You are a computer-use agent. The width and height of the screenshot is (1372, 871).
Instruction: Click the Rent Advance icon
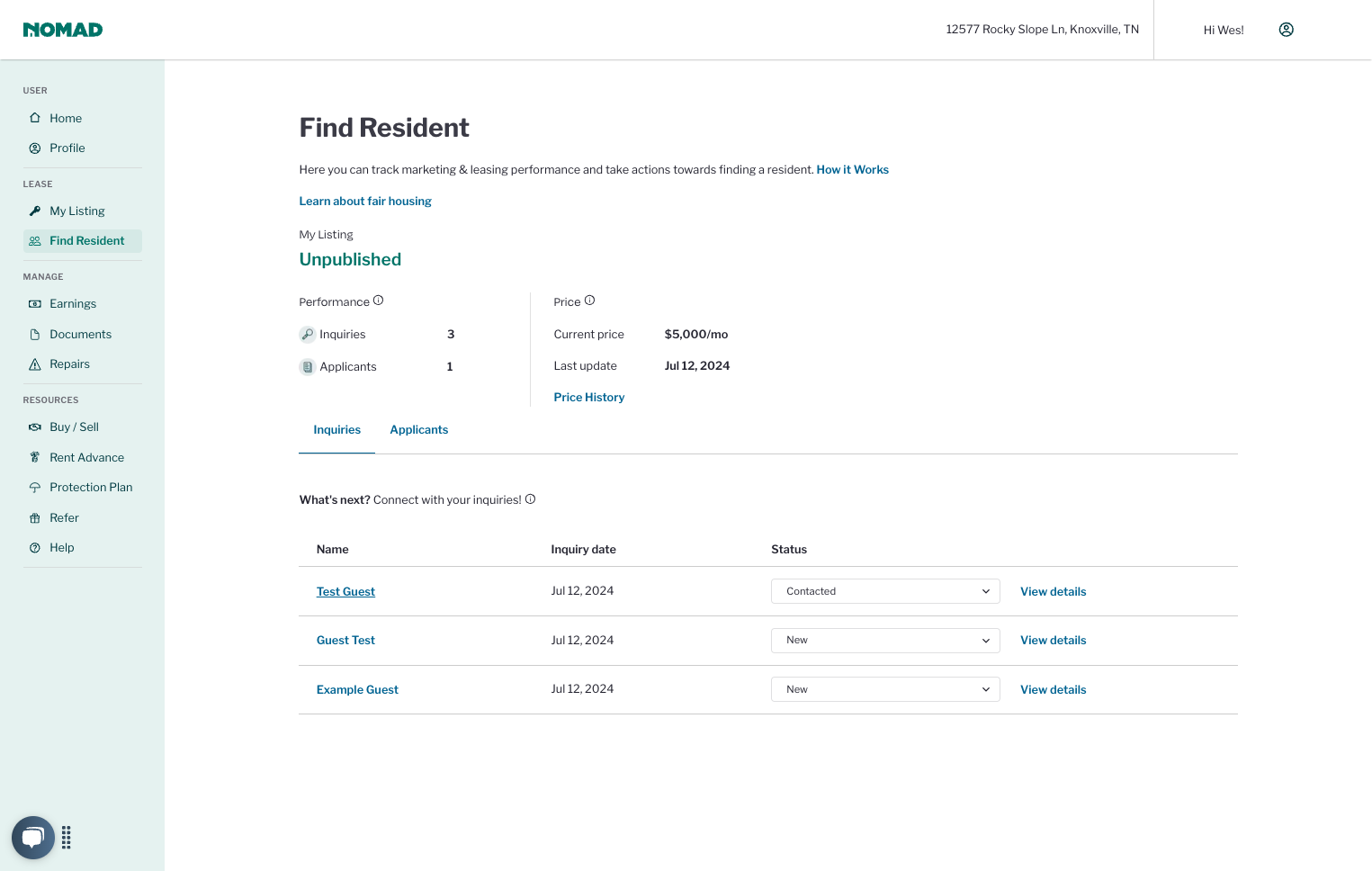point(35,457)
